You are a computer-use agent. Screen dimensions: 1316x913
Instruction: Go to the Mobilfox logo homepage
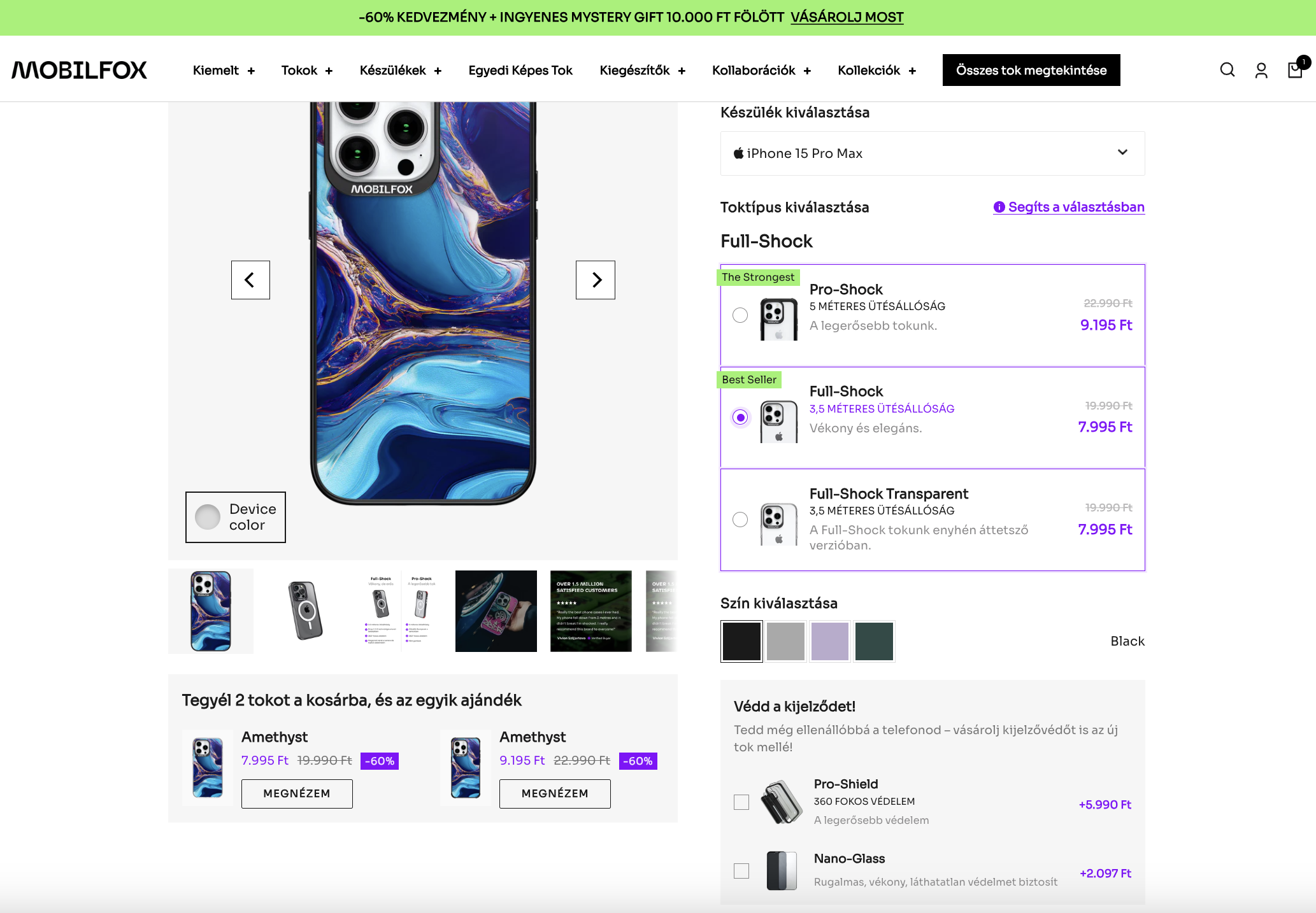point(80,70)
